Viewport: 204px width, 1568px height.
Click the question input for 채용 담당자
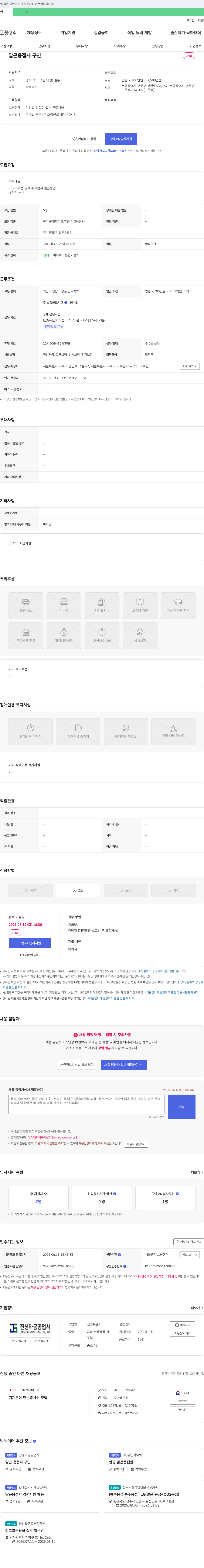[87, 1104]
